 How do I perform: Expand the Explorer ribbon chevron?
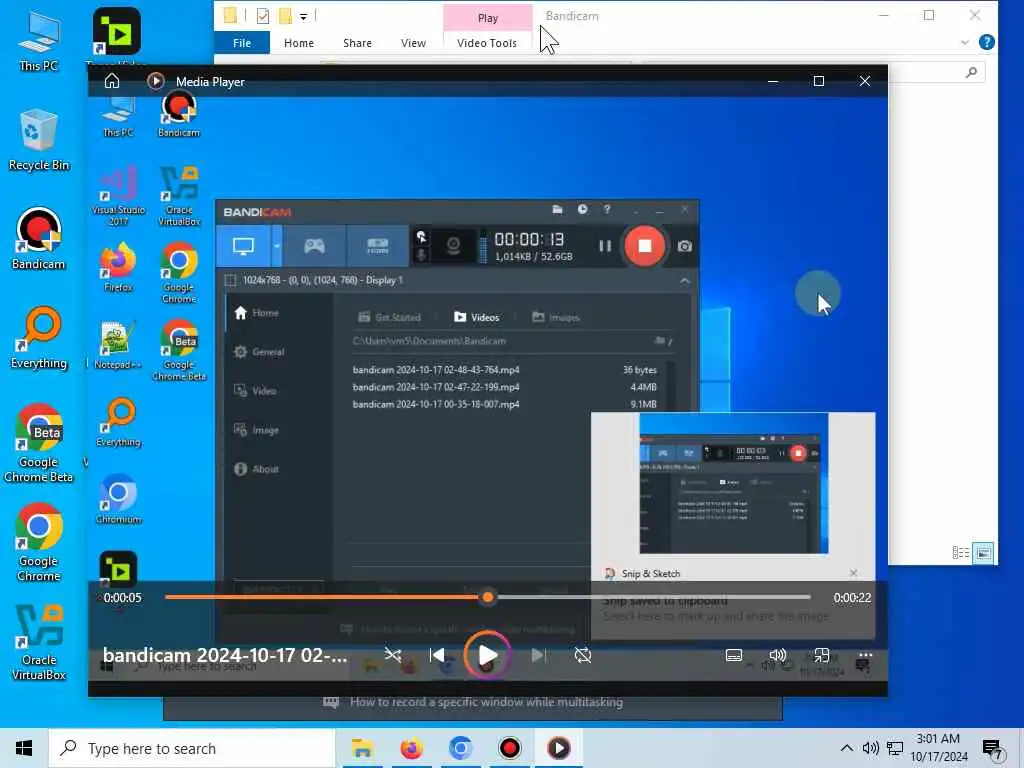point(965,42)
